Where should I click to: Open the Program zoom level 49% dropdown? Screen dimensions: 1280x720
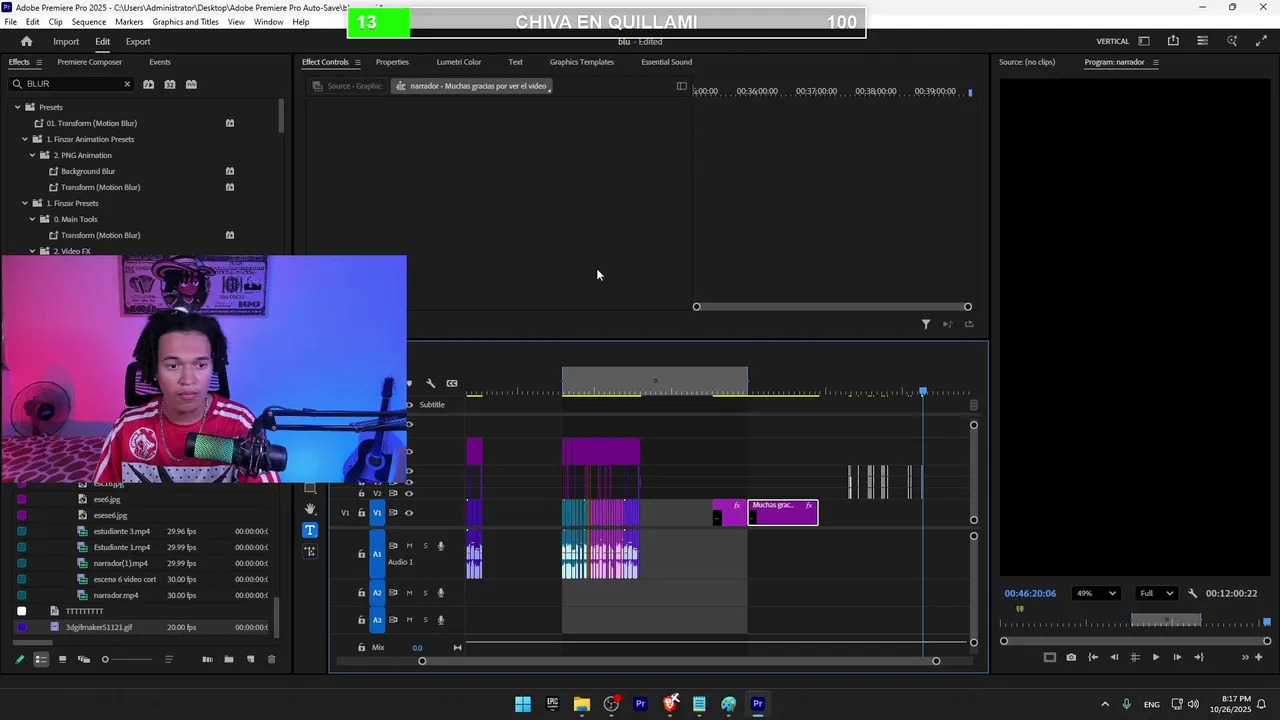click(x=1096, y=593)
